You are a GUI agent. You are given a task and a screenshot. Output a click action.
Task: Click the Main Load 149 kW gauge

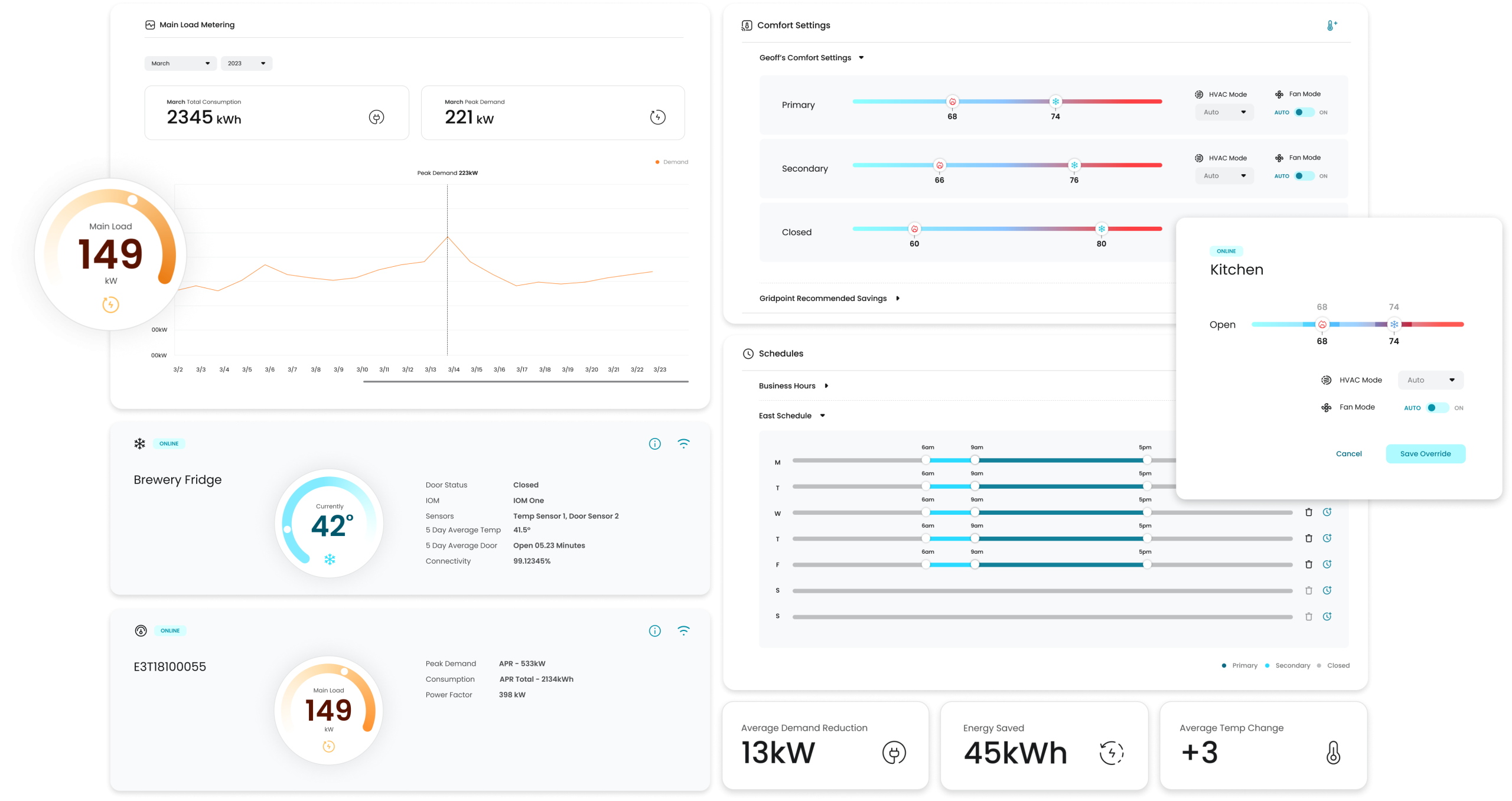(x=110, y=255)
